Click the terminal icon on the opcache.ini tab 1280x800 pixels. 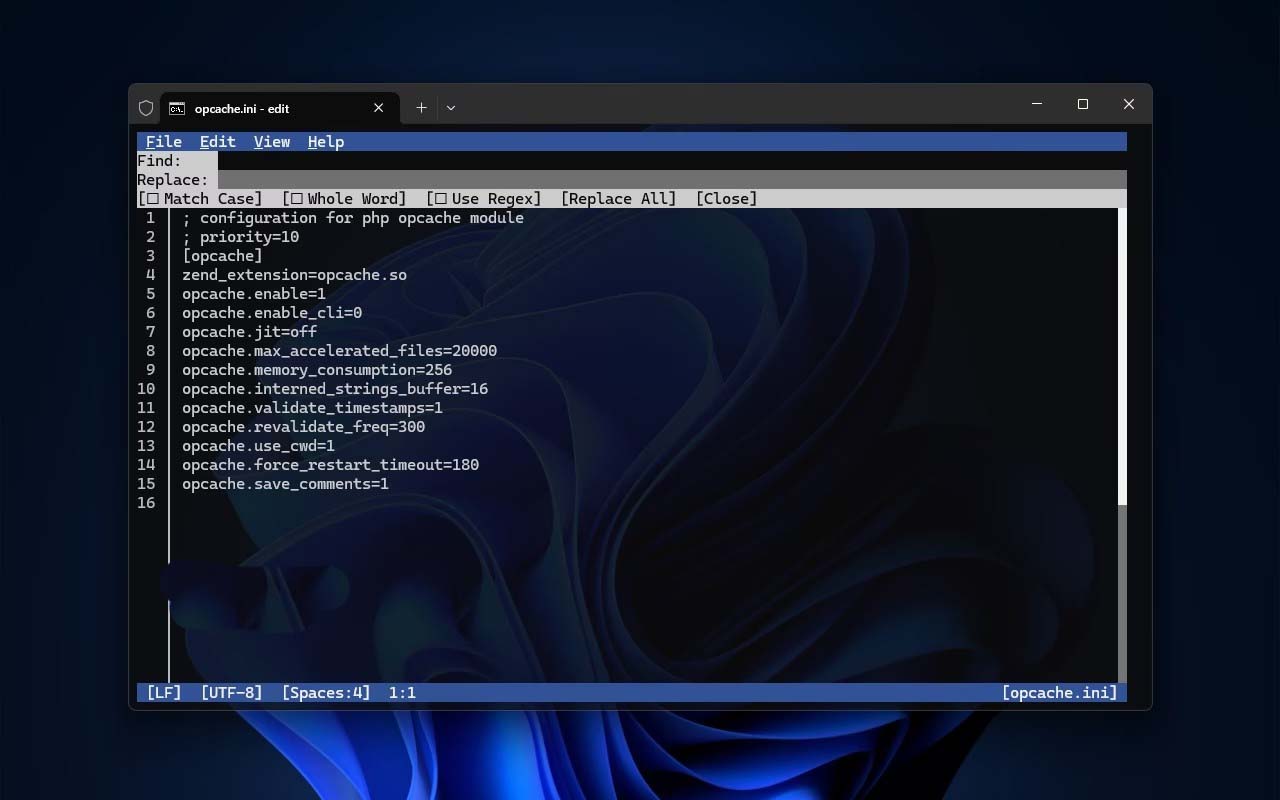[177, 108]
